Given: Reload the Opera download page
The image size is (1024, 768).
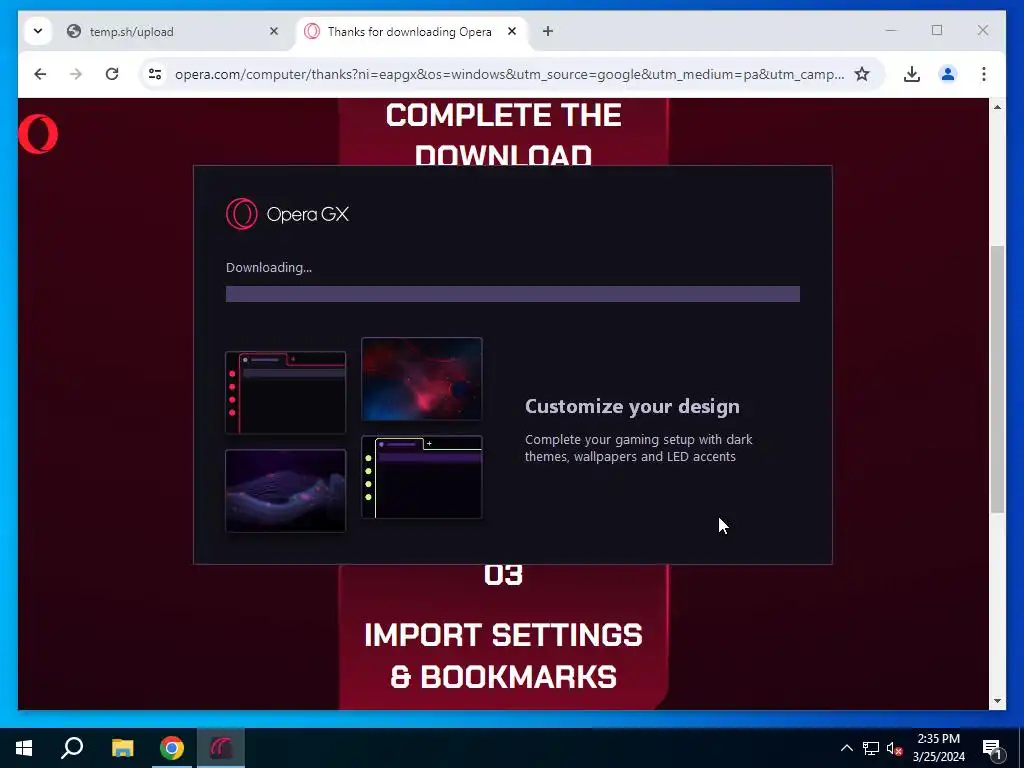Looking at the screenshot, I should (112, 74).
